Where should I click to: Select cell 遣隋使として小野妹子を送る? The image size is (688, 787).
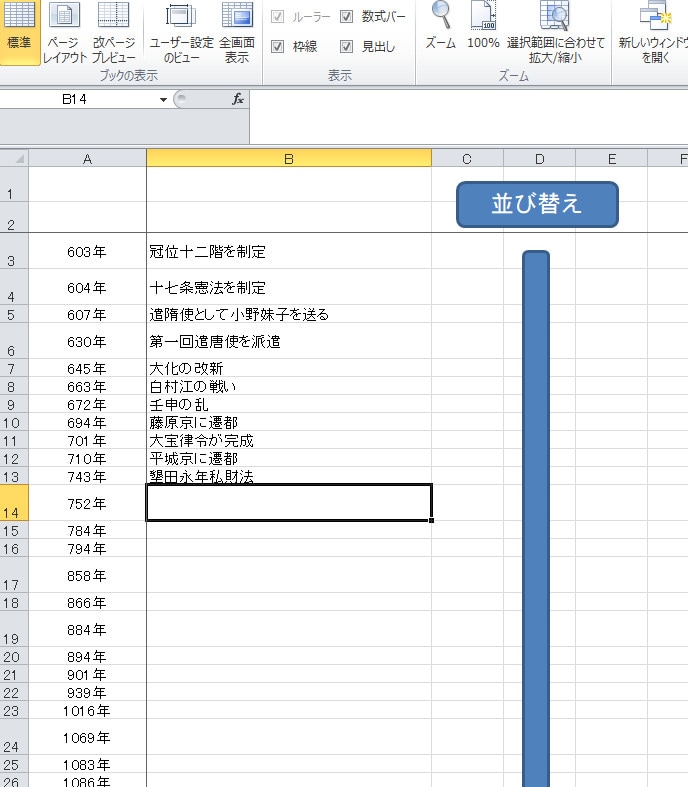(289, 314)
